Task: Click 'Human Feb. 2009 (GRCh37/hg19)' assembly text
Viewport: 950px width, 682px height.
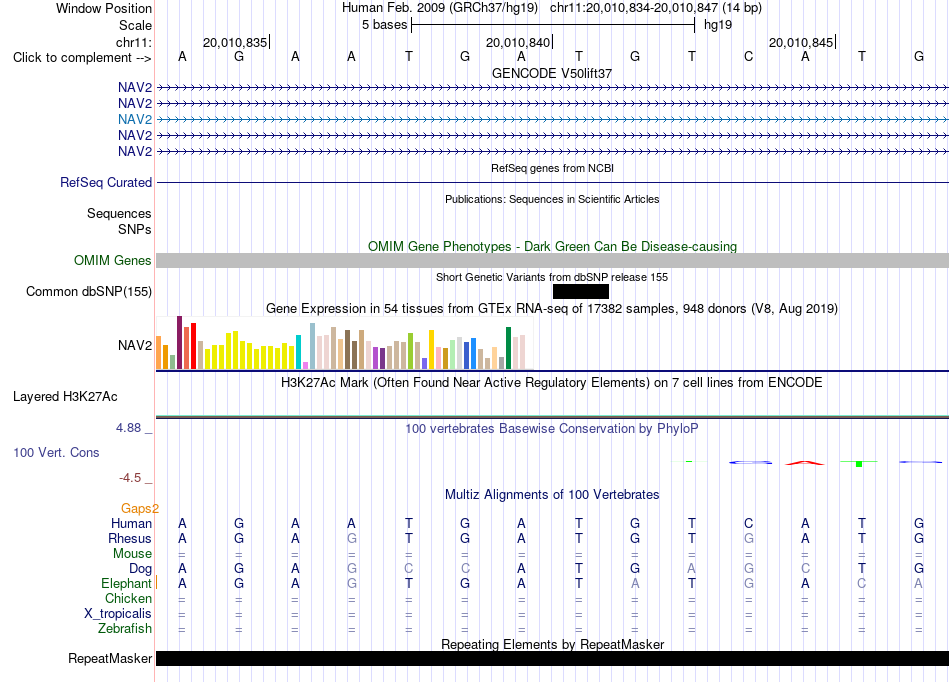Action: coord(440,8)
